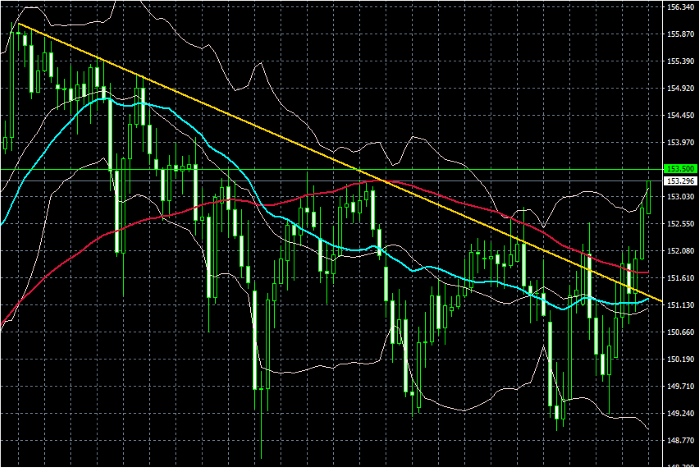Click the 150.190 axis label
This screenshot has width=700, height=468.
click(x=681, y=359)
